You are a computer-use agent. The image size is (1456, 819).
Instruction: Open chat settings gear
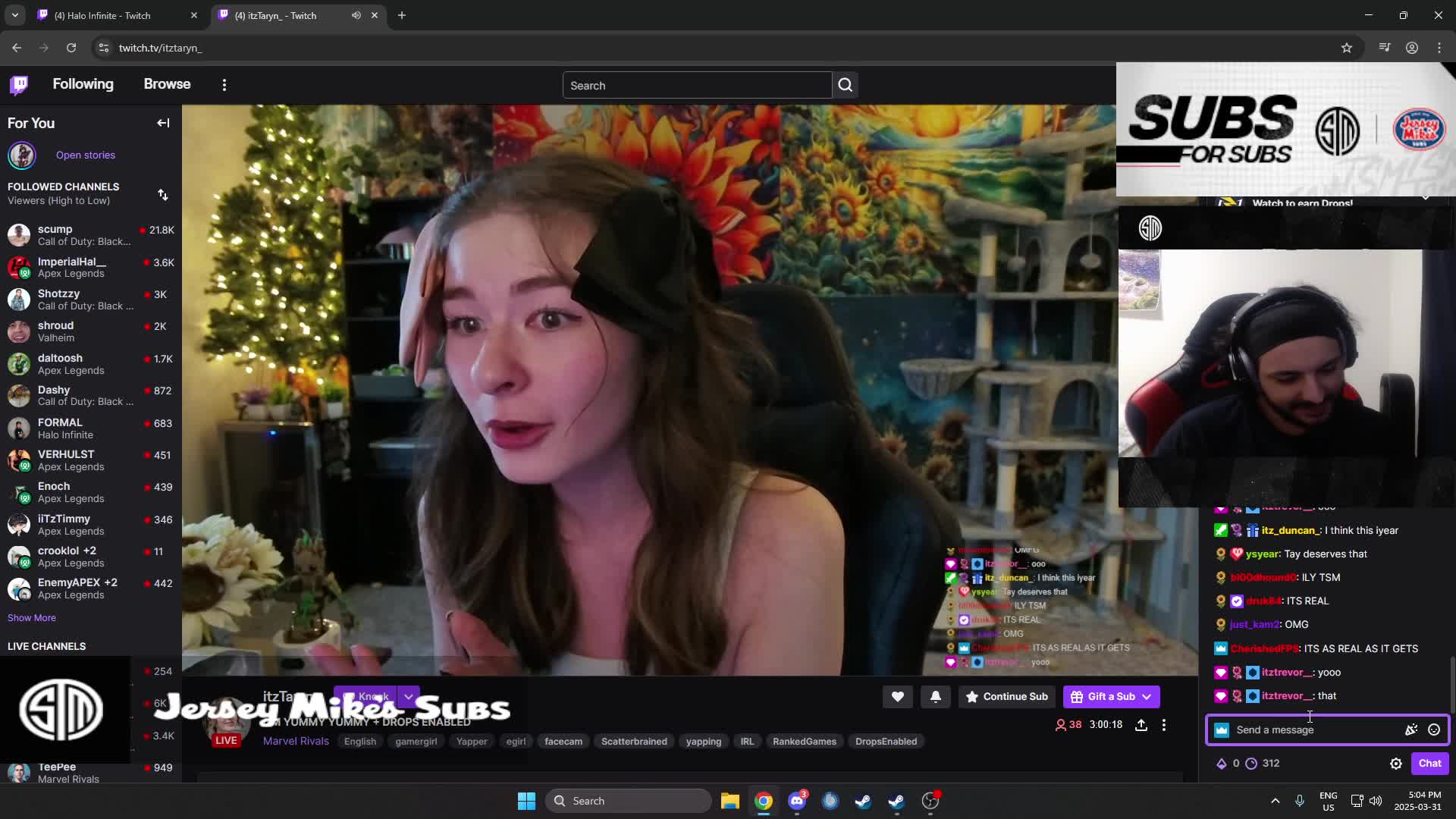[1396, 764]
